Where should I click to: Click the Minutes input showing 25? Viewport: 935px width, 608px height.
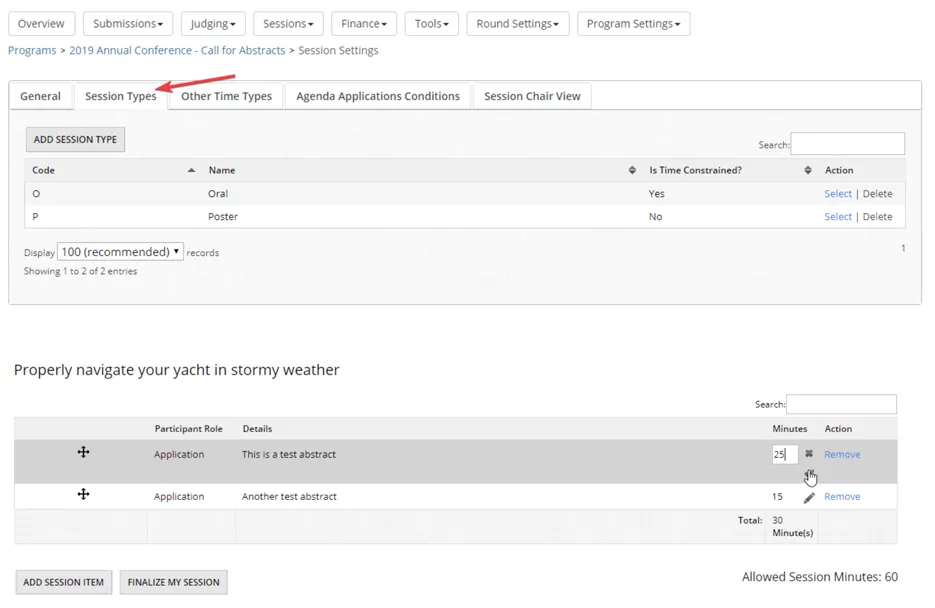(784, 454)
